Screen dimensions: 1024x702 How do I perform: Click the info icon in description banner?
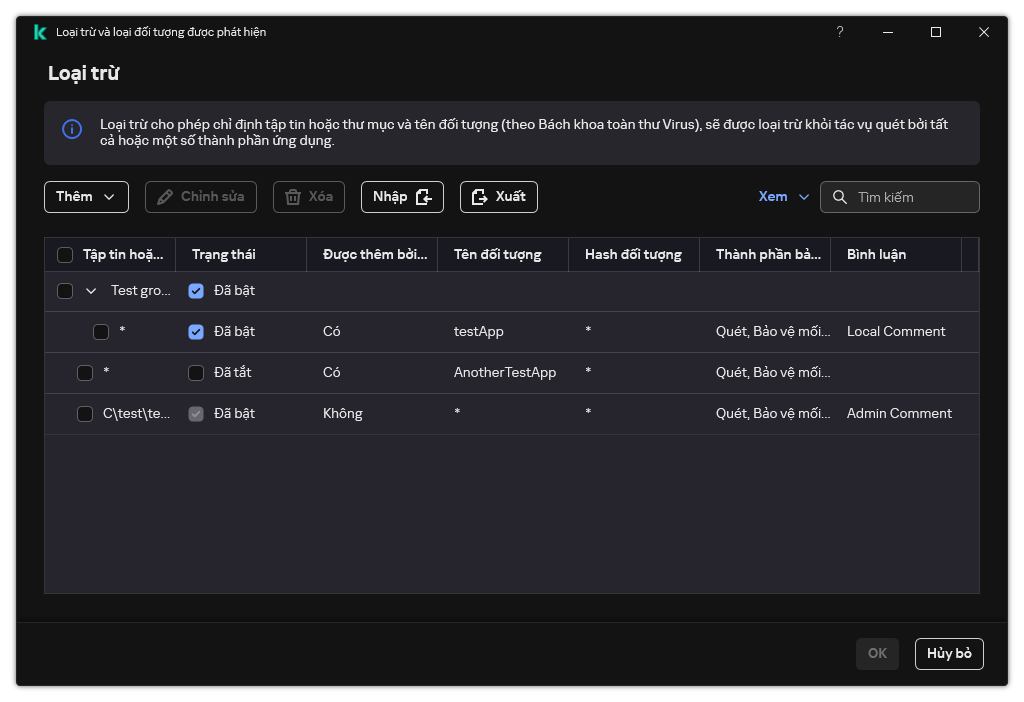pos(72,129)
